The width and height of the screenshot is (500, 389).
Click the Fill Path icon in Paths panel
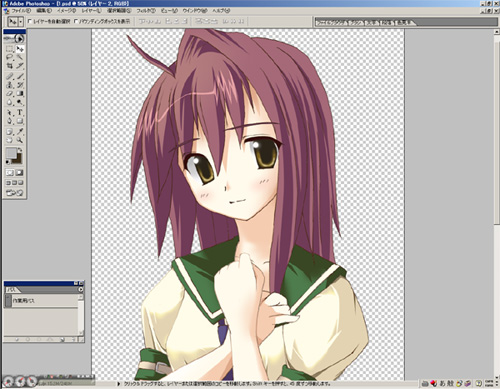pos(17,340)
